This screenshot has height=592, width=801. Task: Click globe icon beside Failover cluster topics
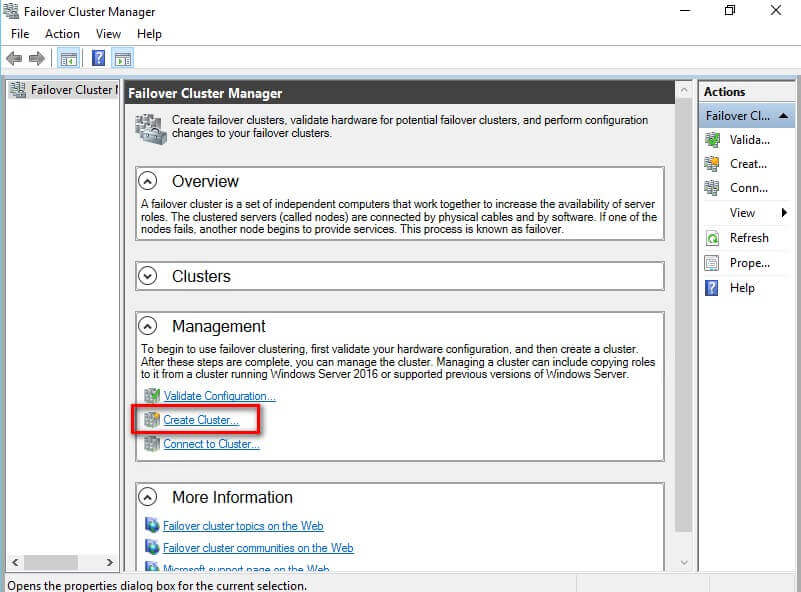point(152,525)
